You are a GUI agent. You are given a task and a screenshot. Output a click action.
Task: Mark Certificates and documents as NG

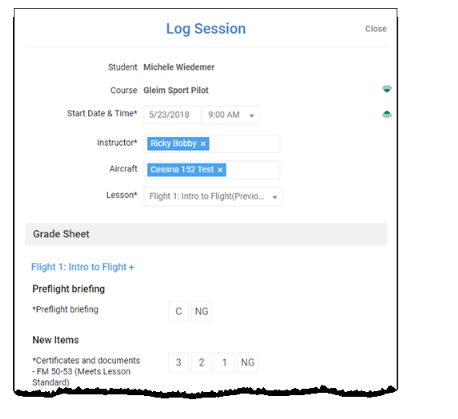tap(247, 362)
